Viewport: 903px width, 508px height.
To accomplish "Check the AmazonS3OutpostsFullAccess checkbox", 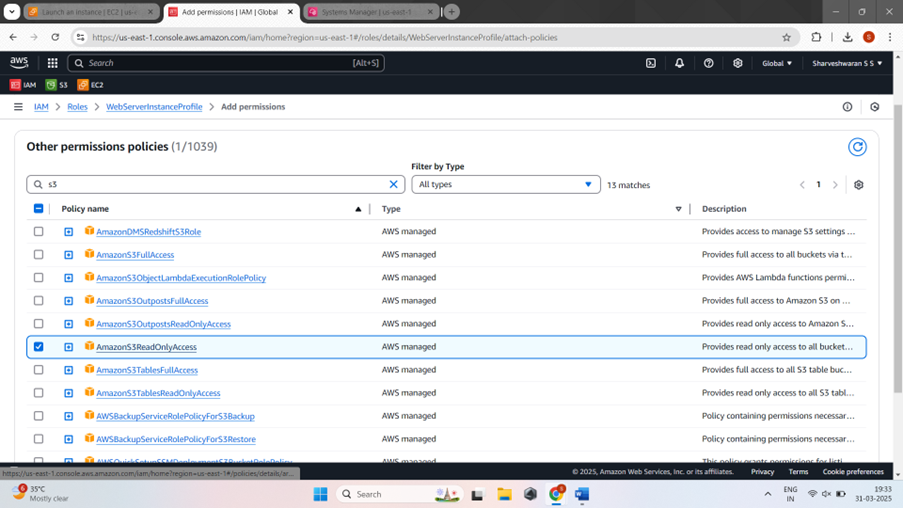I will [x=39, y=301].
